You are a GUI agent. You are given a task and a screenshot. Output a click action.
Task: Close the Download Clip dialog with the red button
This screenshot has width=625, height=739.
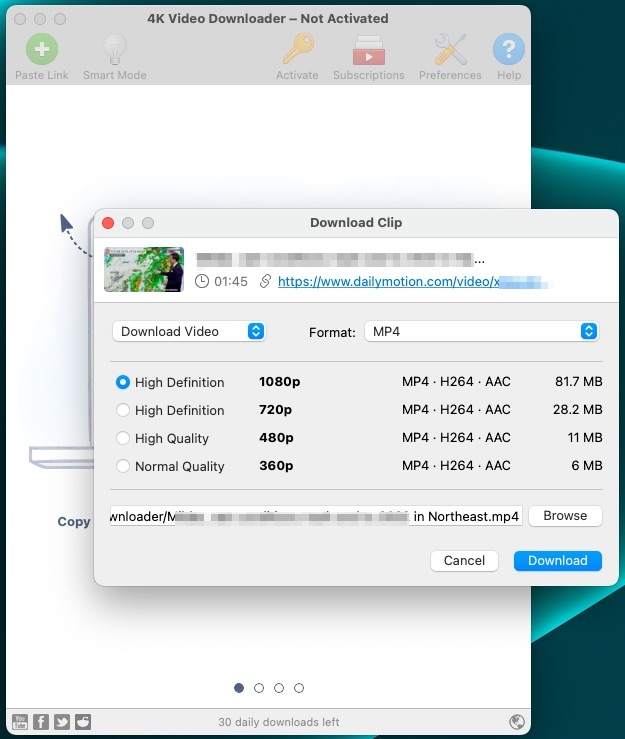click(x=108, y=223)
